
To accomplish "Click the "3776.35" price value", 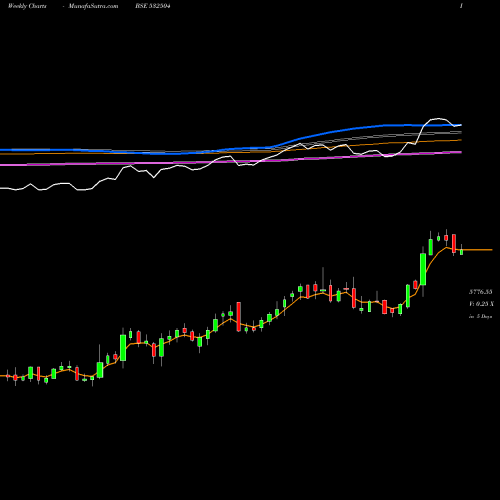I will (481, 292).
